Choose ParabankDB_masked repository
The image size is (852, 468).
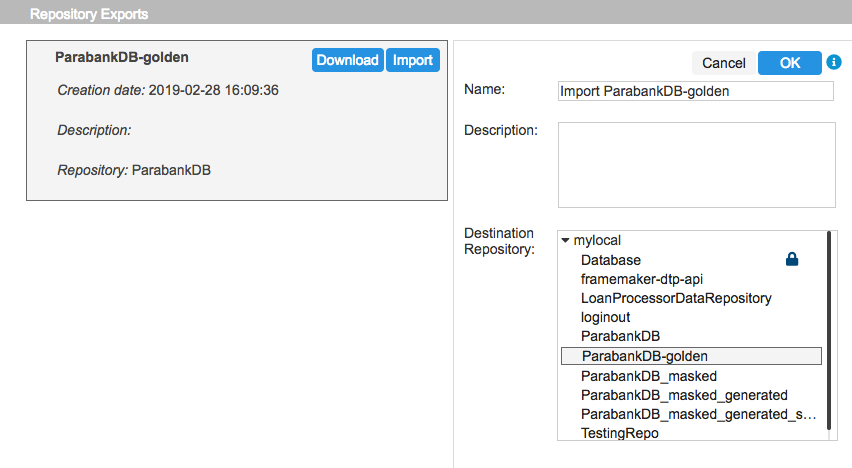click(x=649, y=376)
